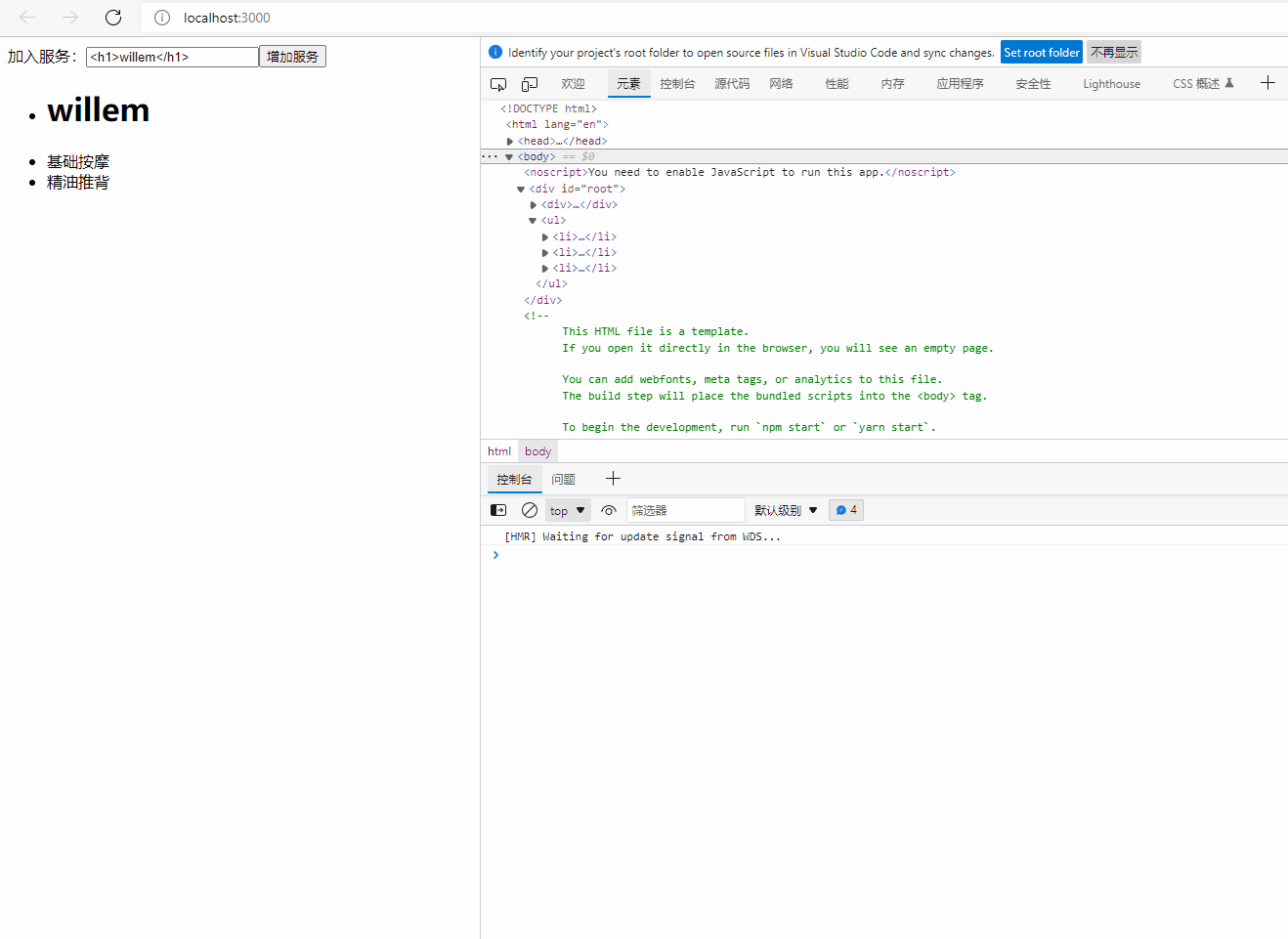Toggle the console sidebar
1288x939 pixels.
[498, 510]
